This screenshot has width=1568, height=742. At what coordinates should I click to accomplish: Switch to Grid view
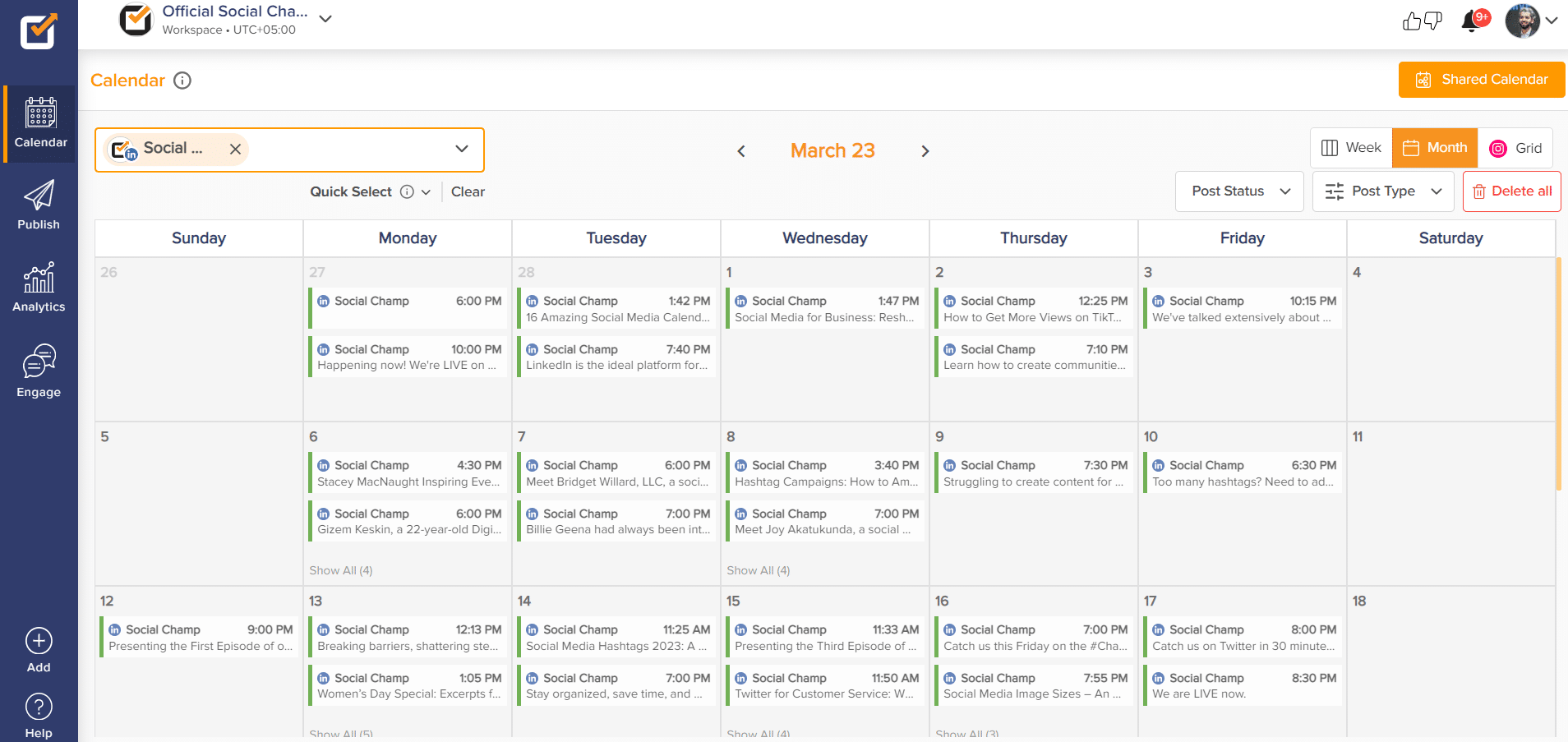[x=1515, y=148]
